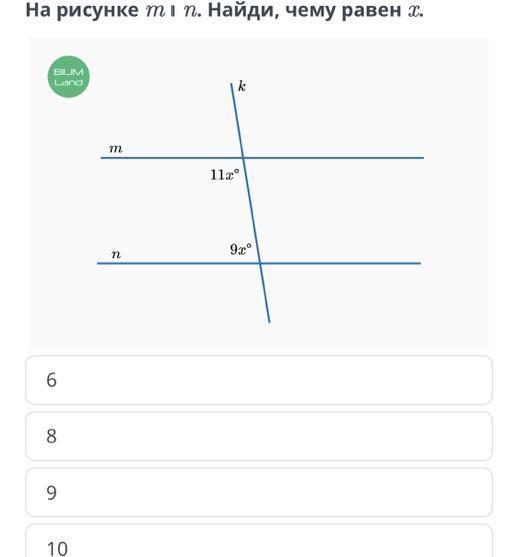Click the question heading text

225,11
